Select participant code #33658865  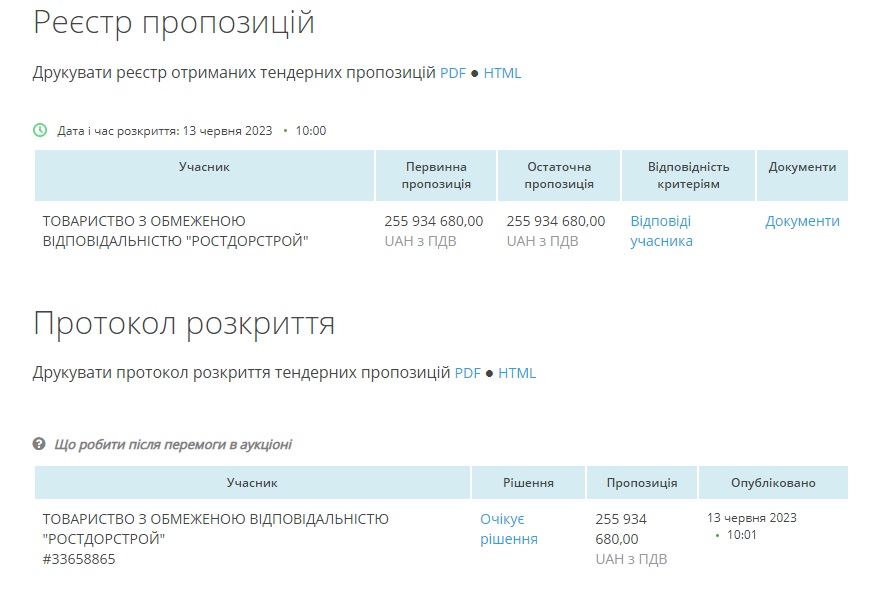(79, 559)
